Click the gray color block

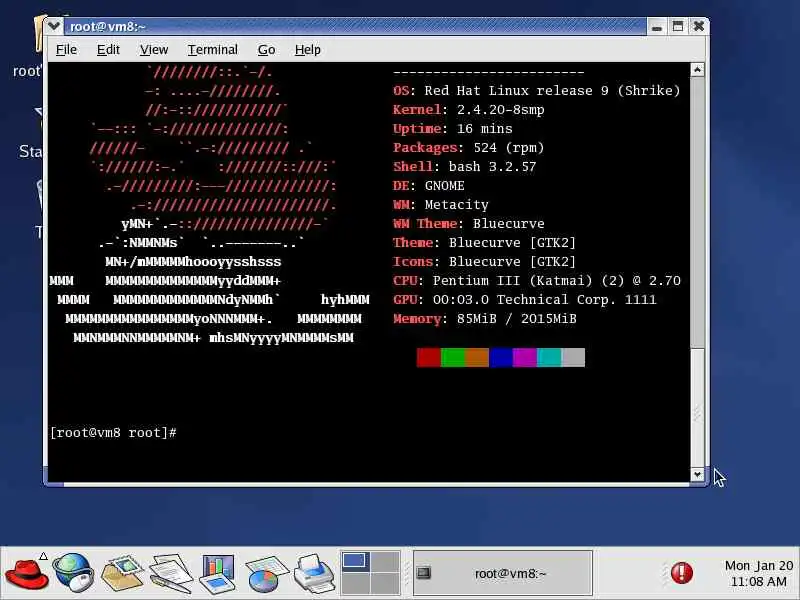573,357
